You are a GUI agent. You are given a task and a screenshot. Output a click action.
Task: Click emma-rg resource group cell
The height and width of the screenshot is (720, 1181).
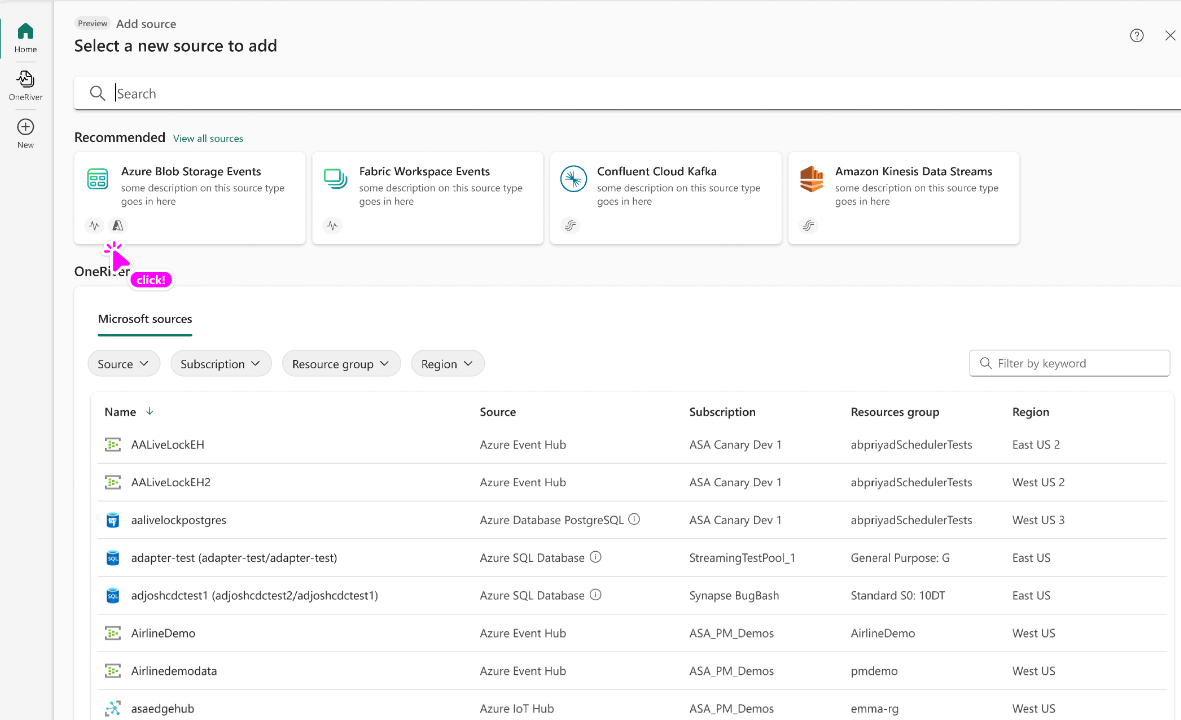(x=874, y=709)
